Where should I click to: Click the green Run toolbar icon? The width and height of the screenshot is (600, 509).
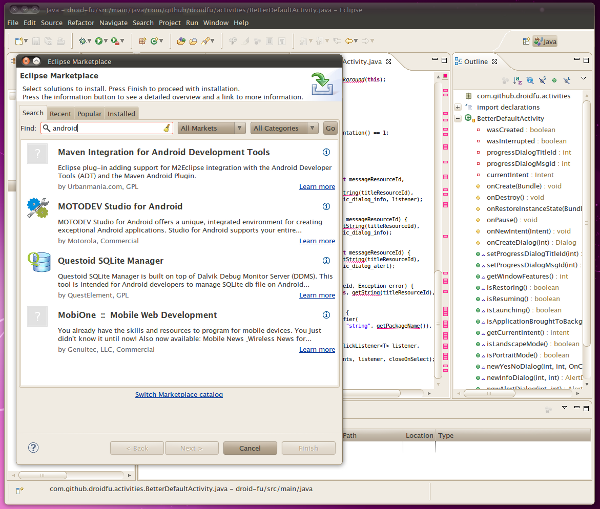pyautogui.click(x=99, y=41)
